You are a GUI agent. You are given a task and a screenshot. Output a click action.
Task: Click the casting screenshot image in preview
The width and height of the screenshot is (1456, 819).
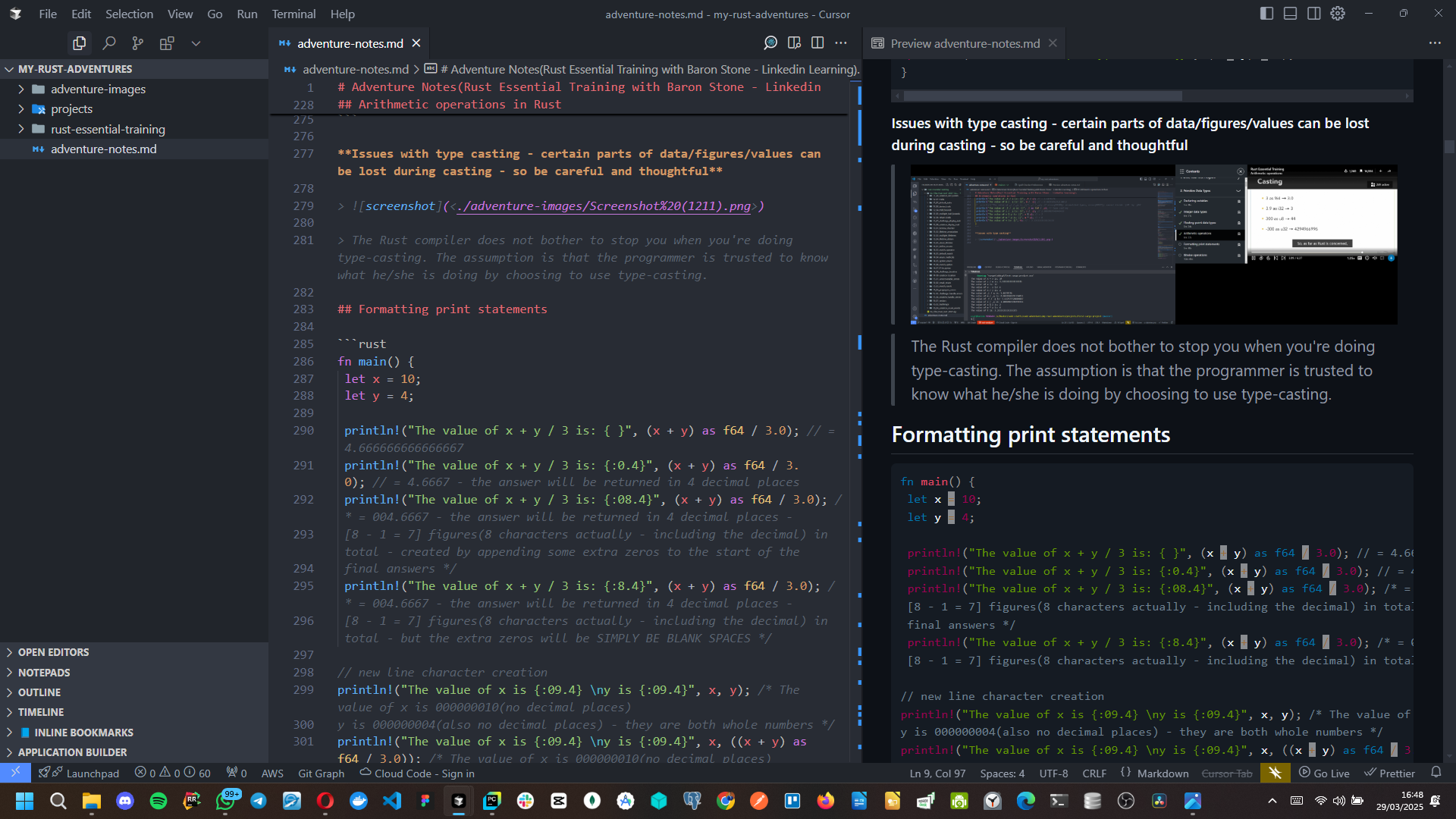click(1153, 244)
